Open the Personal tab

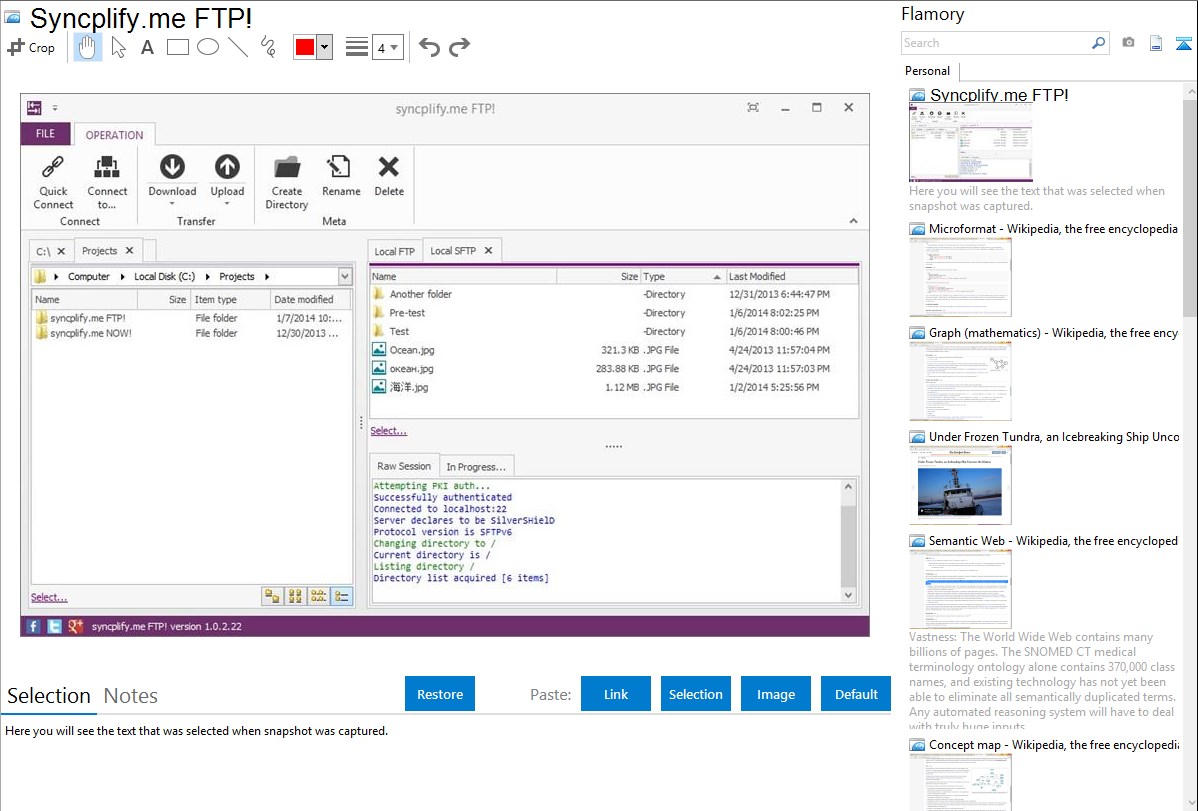[x=928, y=71]
